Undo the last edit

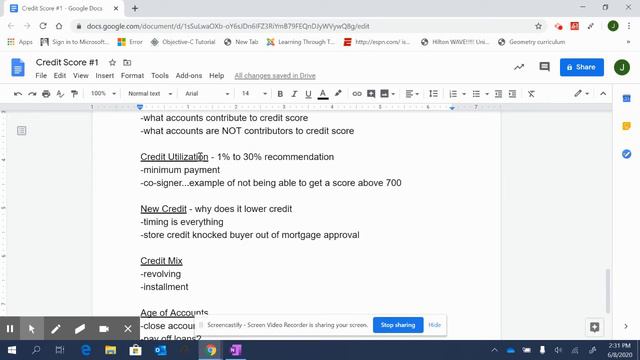point(18,94)
